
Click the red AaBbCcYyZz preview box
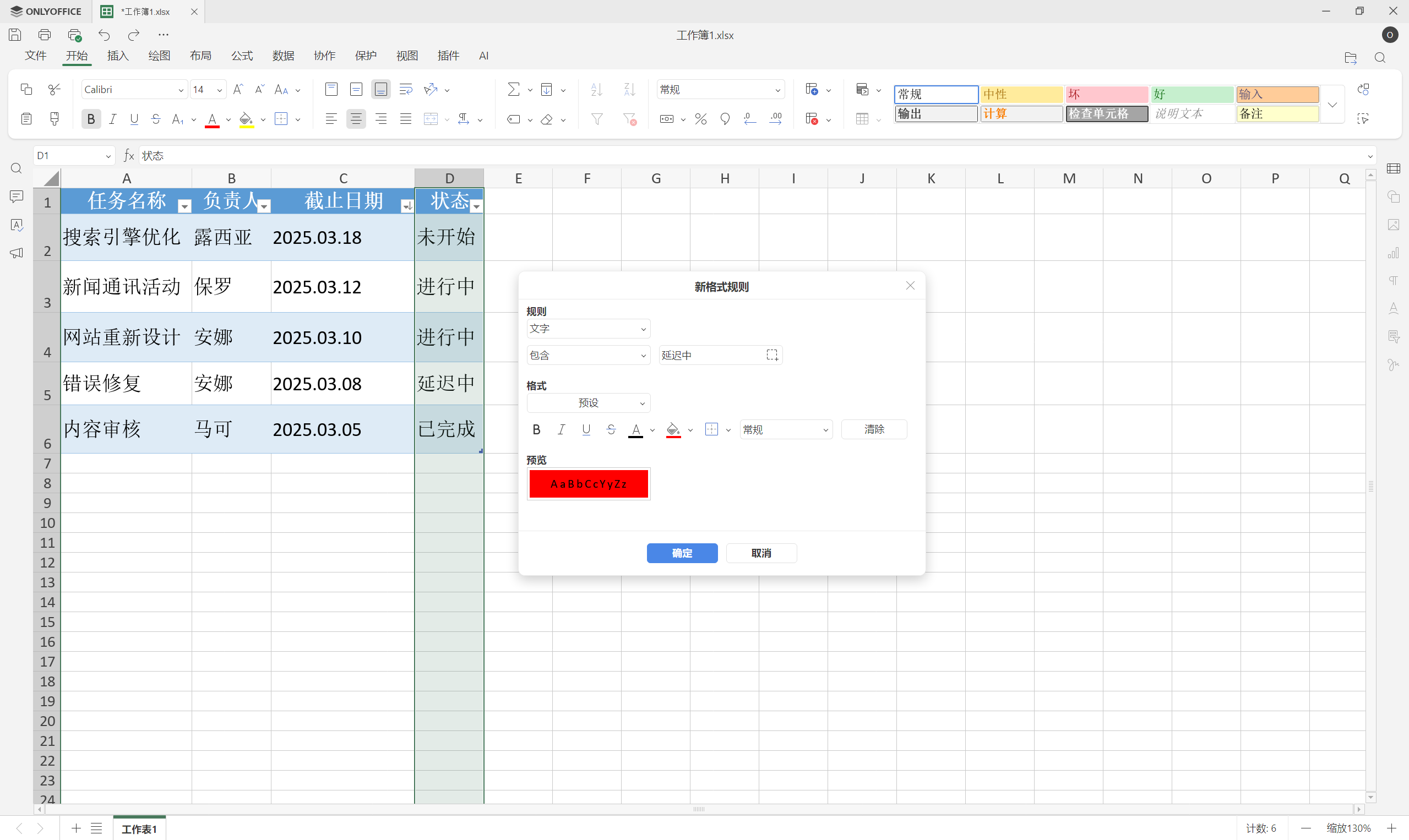[588, 483]
